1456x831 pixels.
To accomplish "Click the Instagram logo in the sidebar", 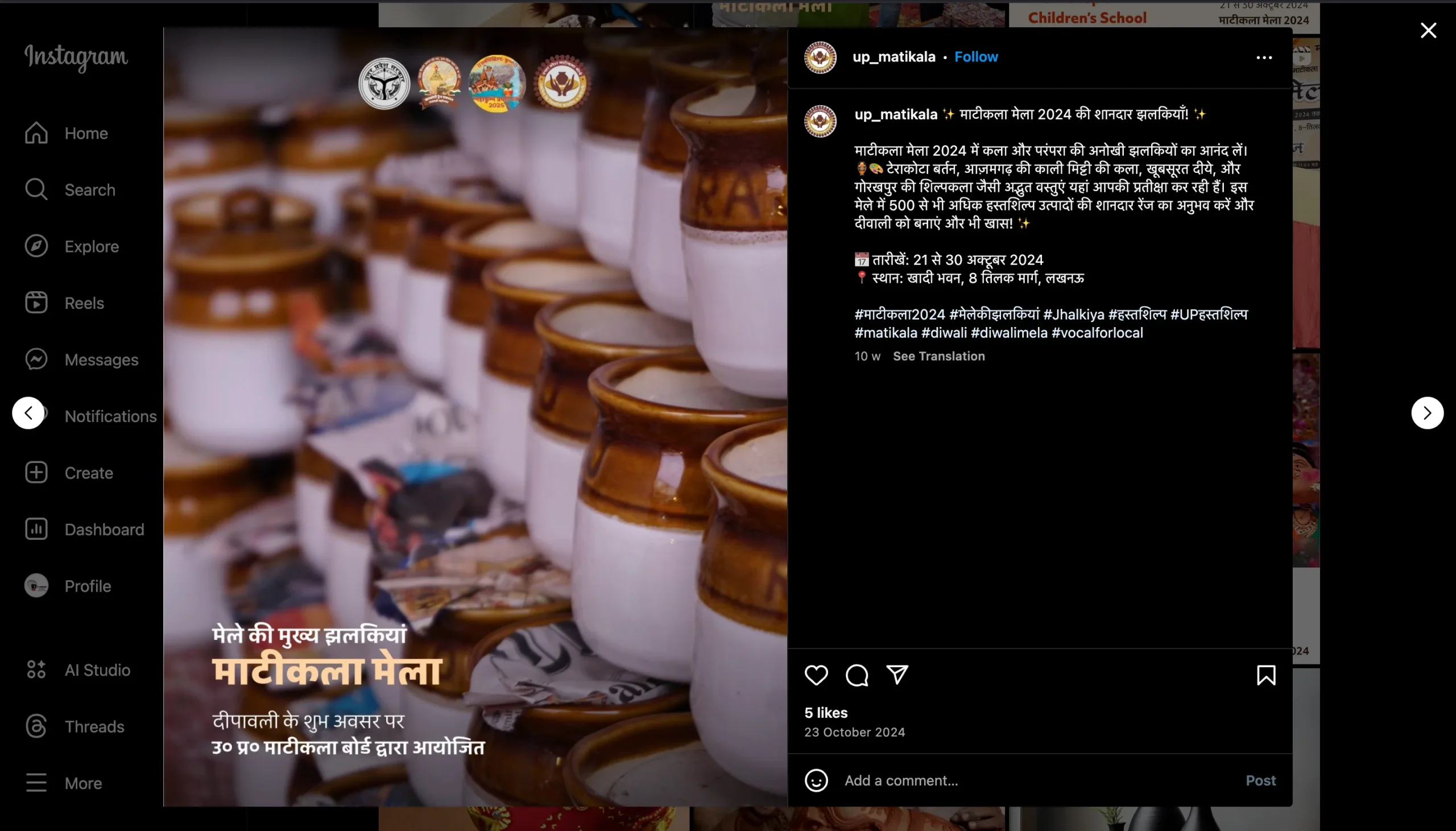I will point(76,57).
